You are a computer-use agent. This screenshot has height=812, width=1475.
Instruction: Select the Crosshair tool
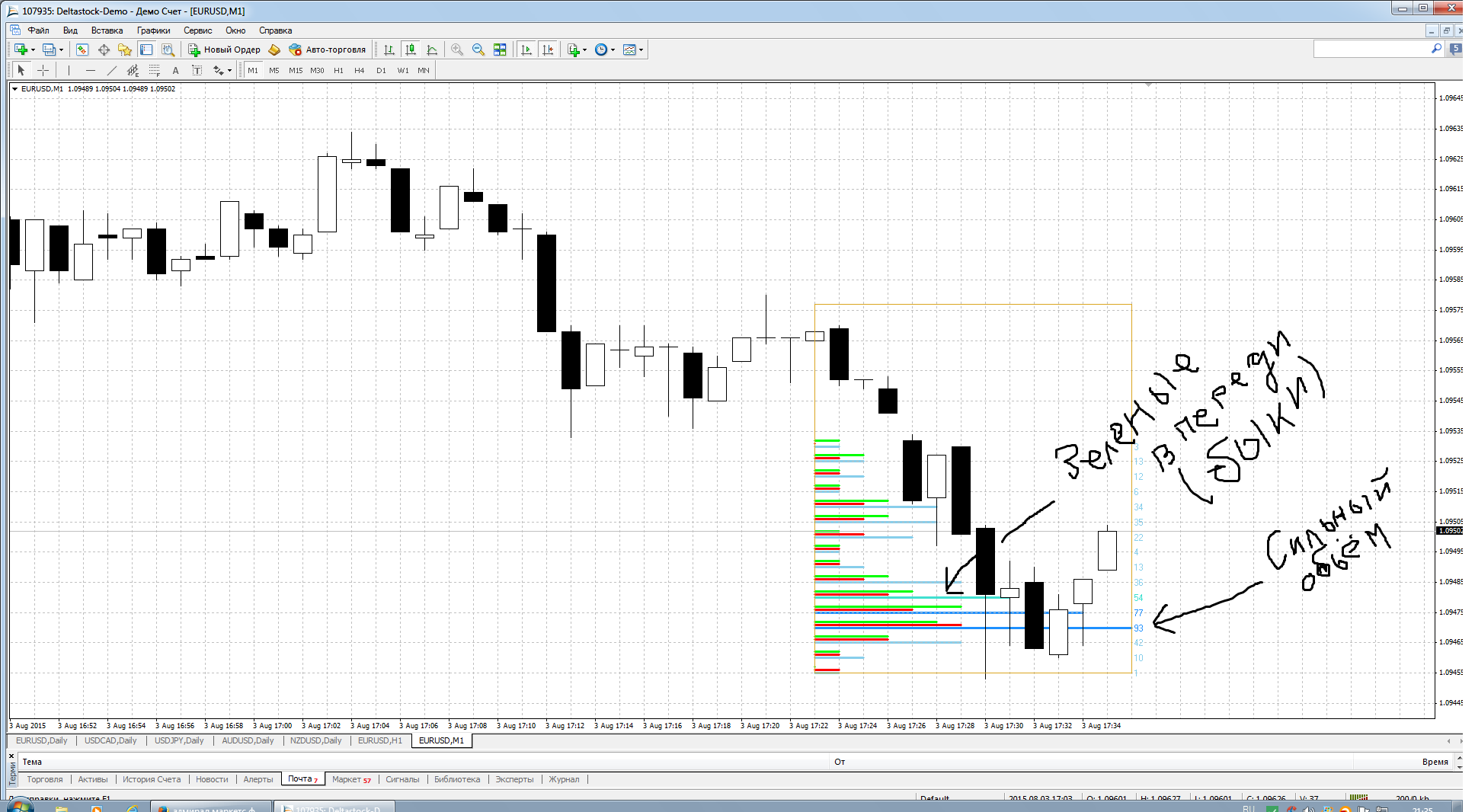43,70
